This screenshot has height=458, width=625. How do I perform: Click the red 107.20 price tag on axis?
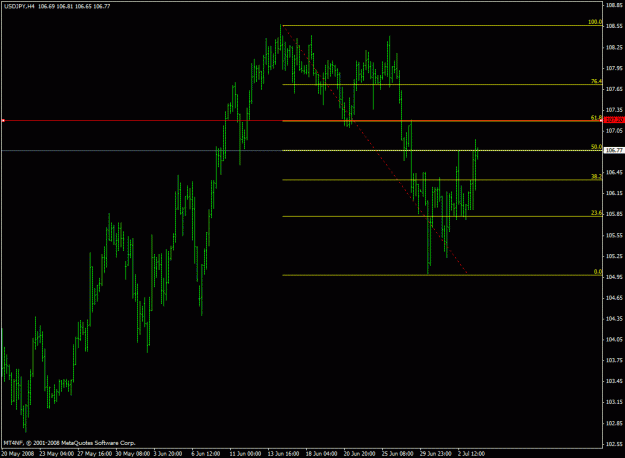[614, 120]
